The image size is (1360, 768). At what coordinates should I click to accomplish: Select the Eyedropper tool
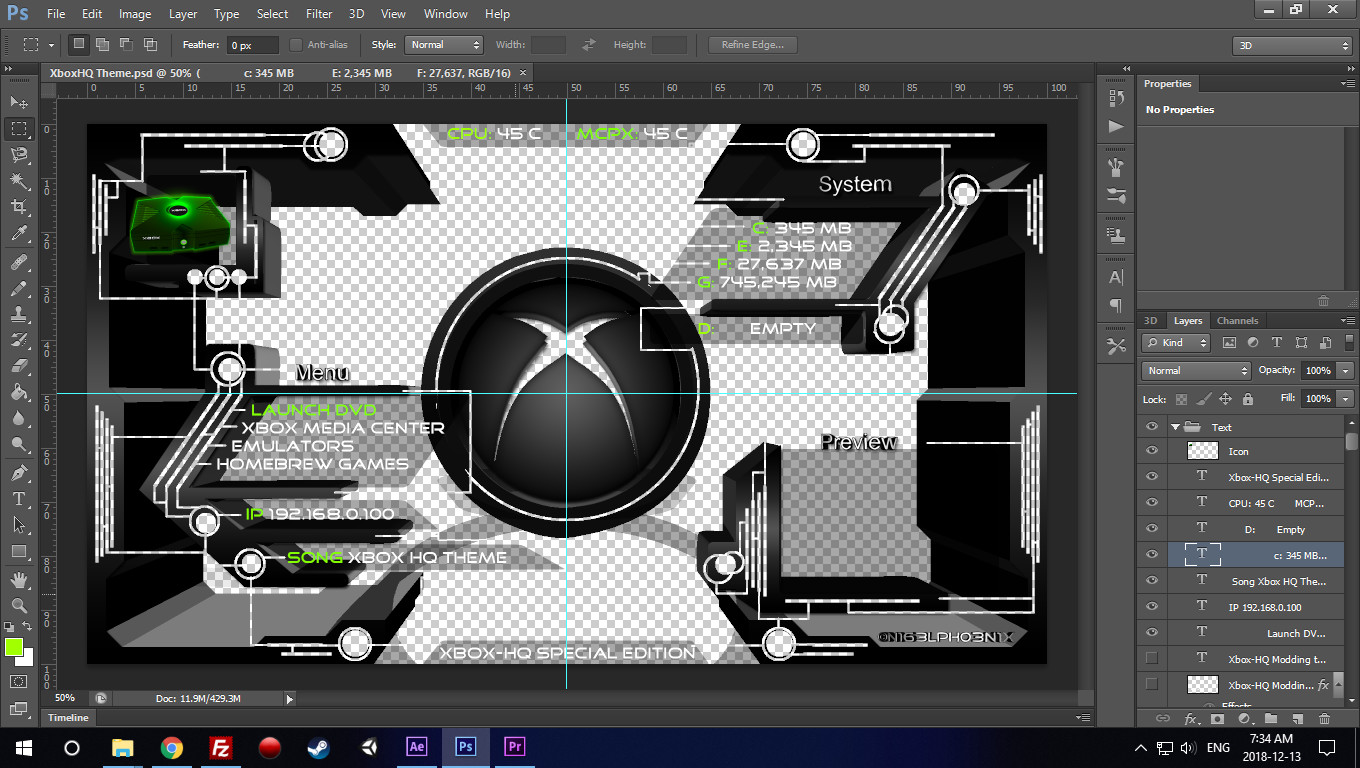[19, 234]
